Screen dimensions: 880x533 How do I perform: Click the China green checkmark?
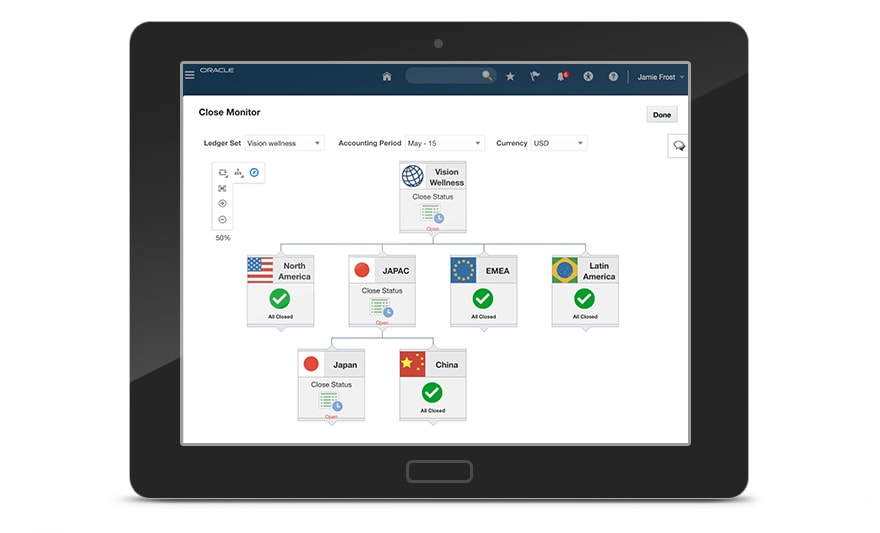pos(432,393)
